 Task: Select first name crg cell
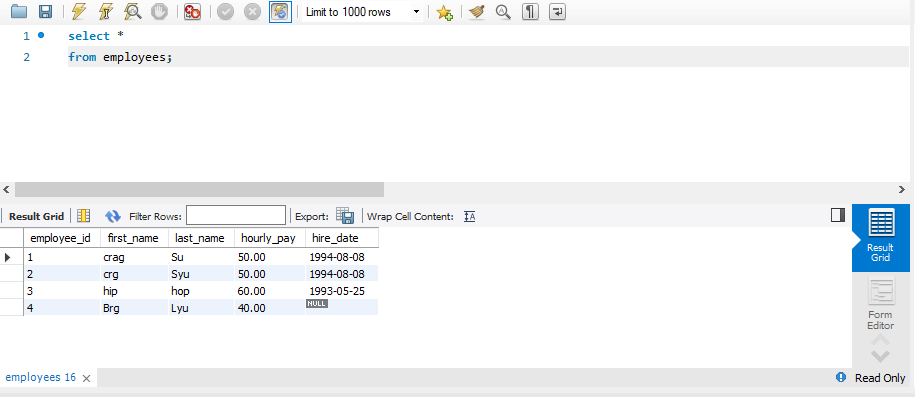pos(134,274)
